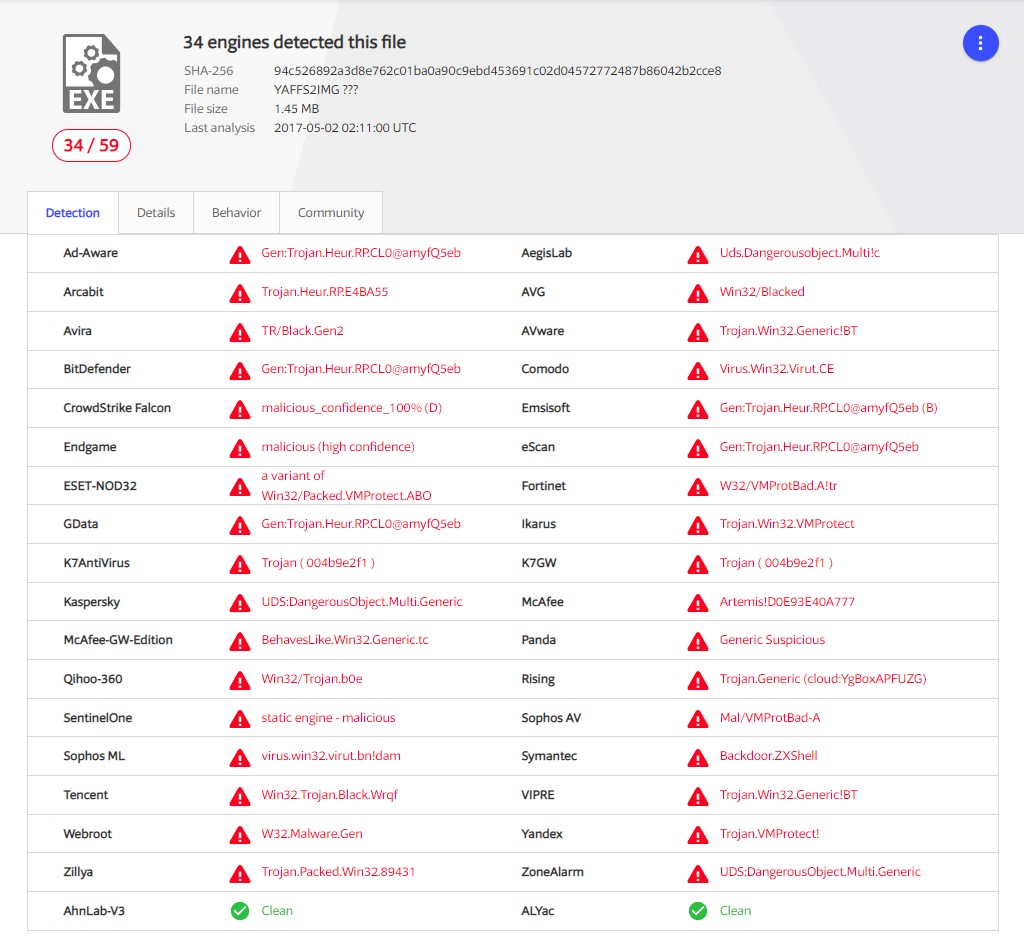Click the Win32.Trojan.Black.Wrqf Tencent result
The image size is (1024, 950).
329,795
